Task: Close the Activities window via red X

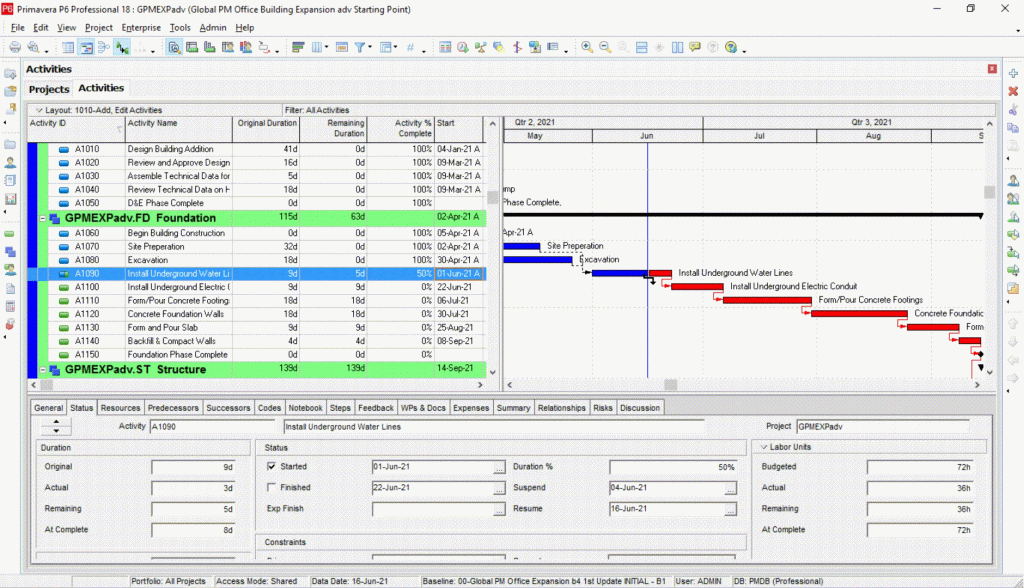Action: tap(992, 69)
